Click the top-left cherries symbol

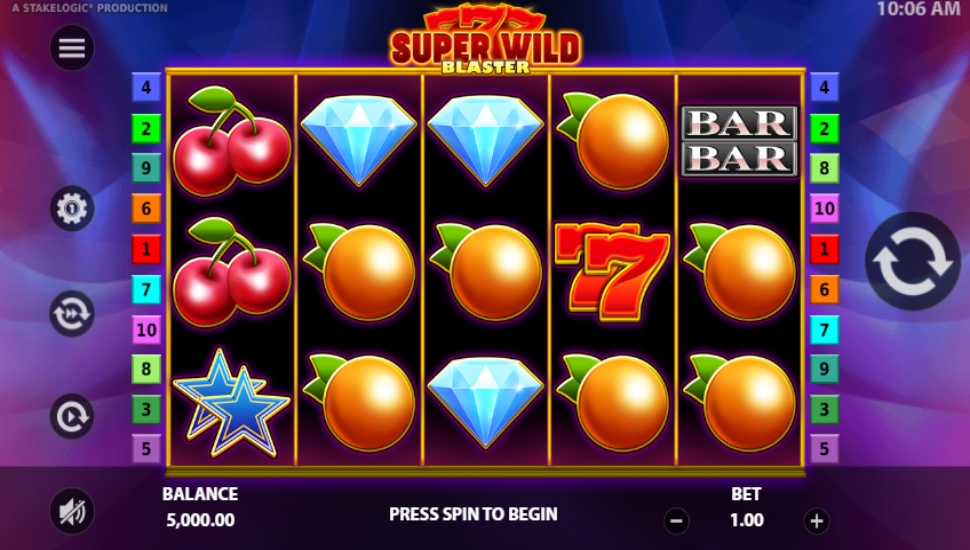[x=231, y=141]
